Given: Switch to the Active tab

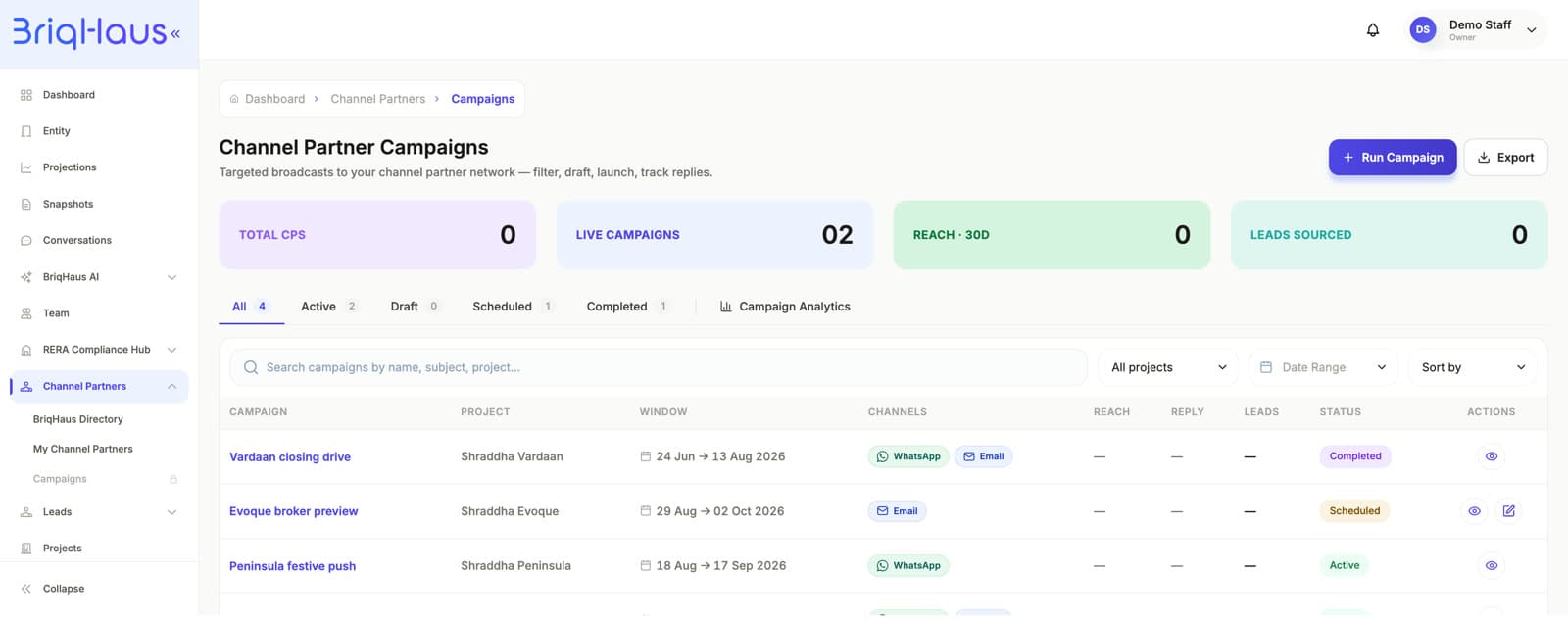Looking at the screenshot, I should point(329,307).
